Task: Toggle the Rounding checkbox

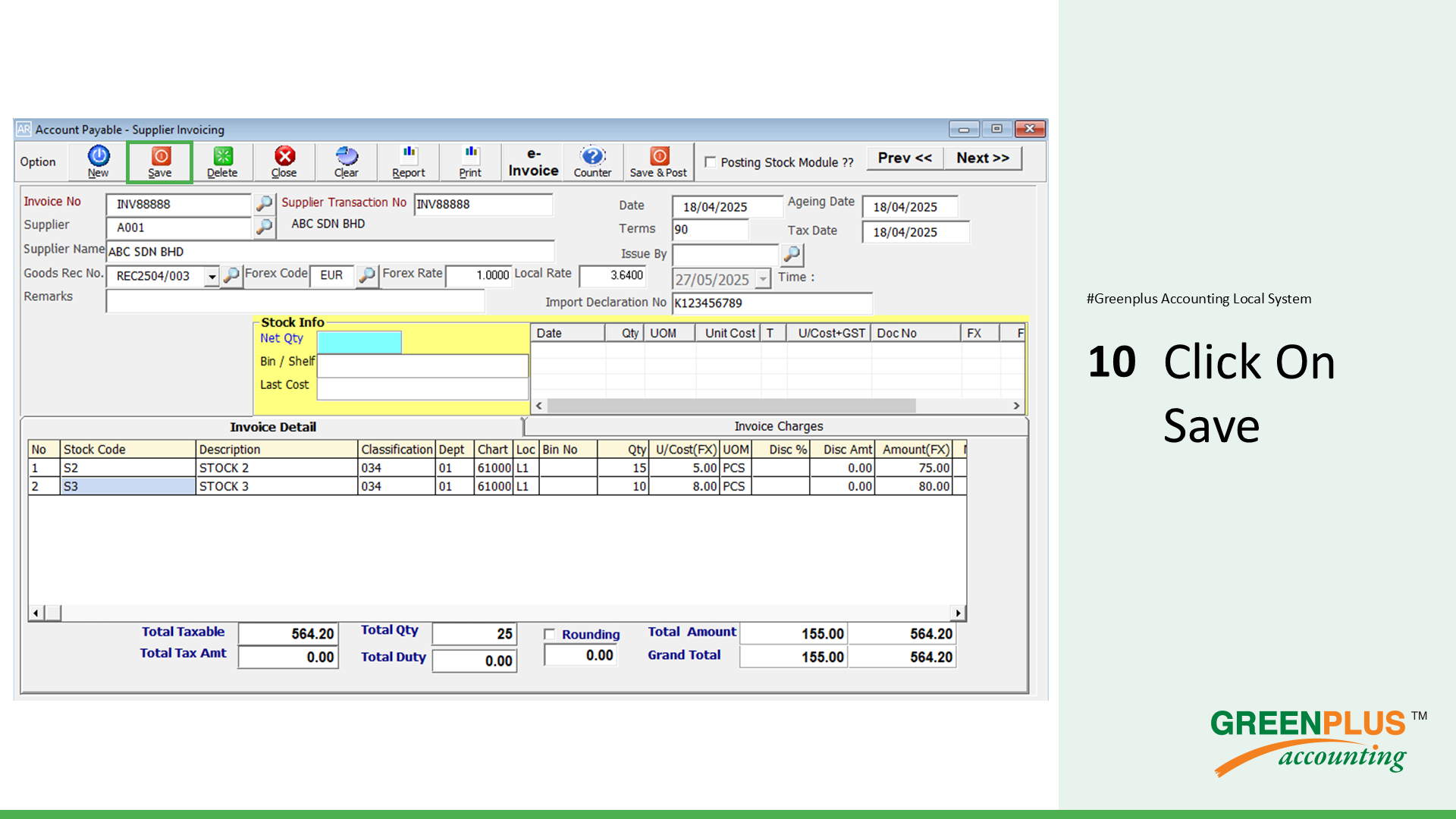Action: tap(550, 634)
